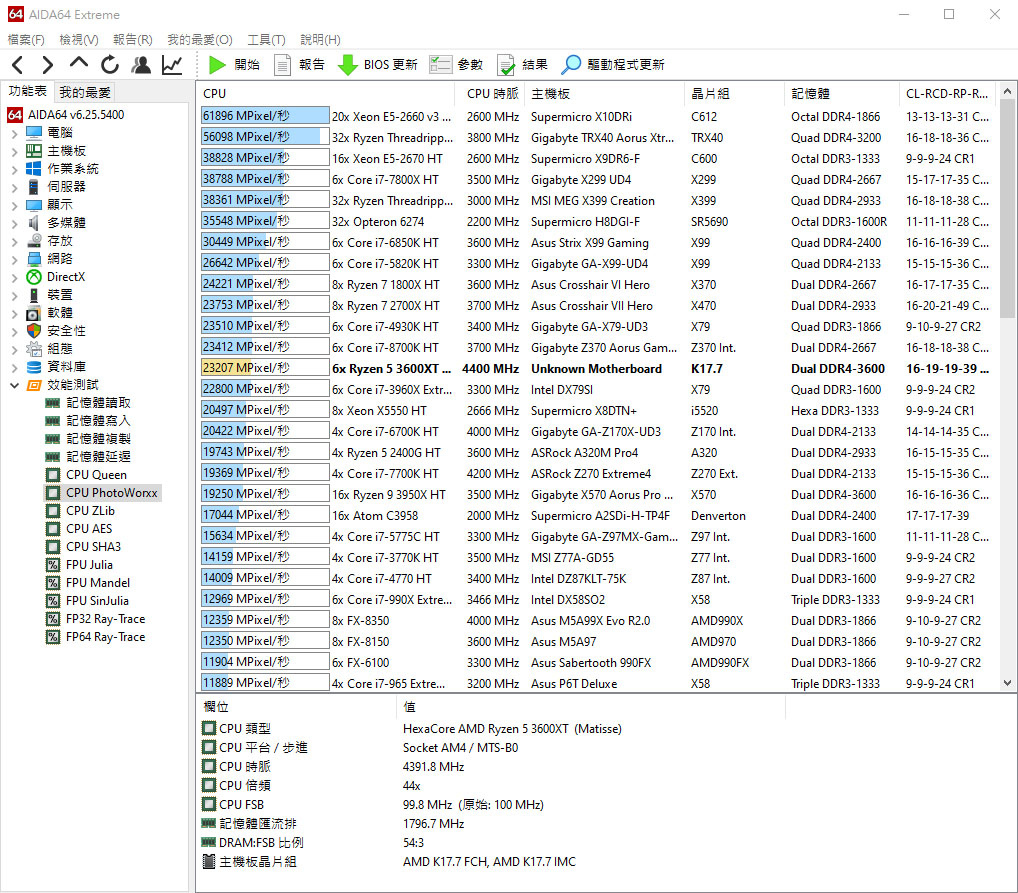Image resolution: width=1018 pixels, height=893 pixels.
Task: Go up one level with Up arrow
Action: coord(79,64)
